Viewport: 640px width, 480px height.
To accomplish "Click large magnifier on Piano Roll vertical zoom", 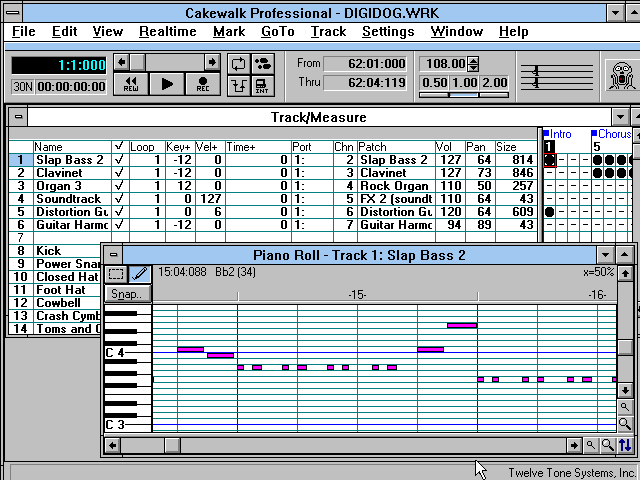I will (x=625, y=424).
